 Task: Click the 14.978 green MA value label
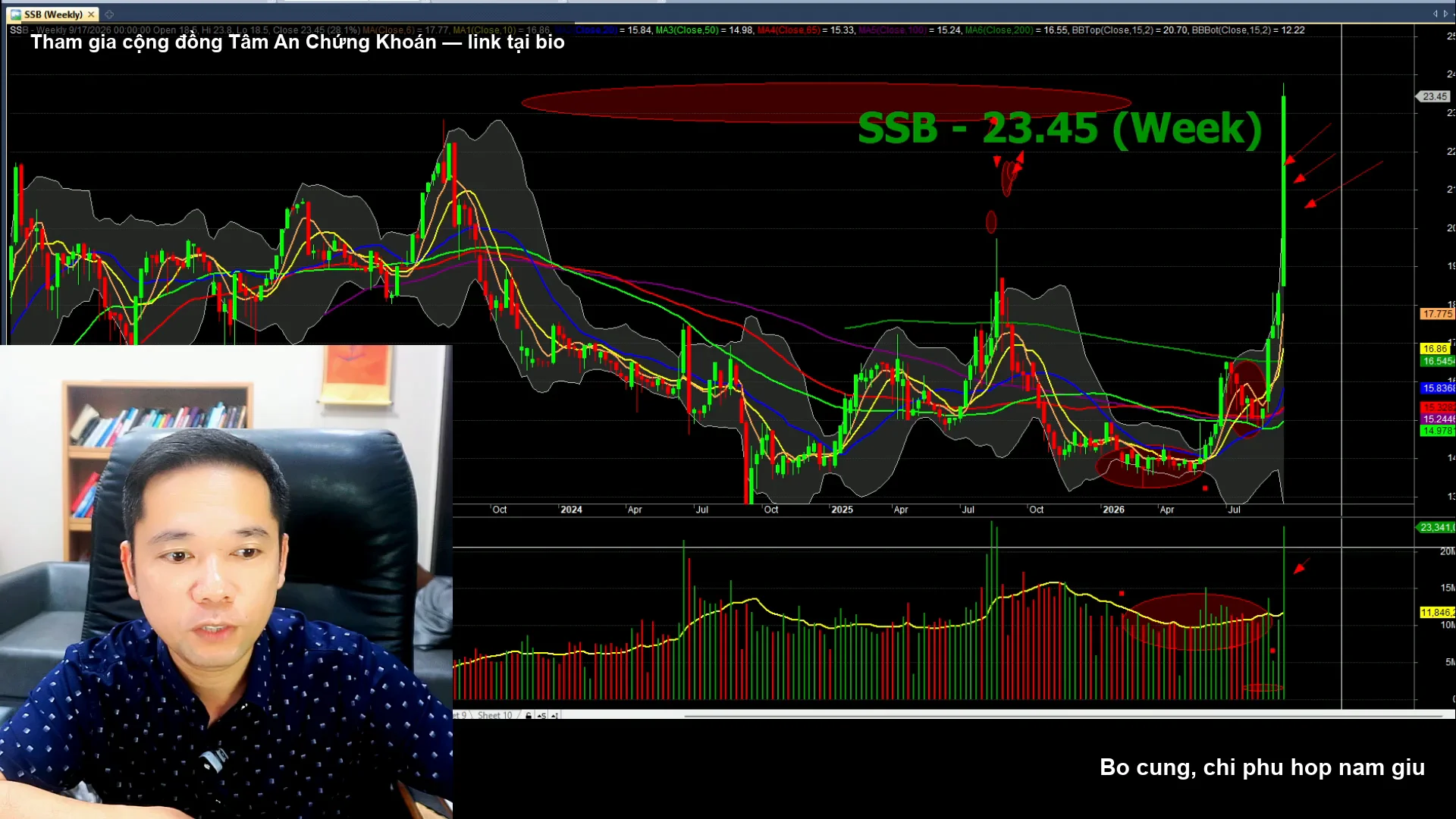(x=1438, y=431)
